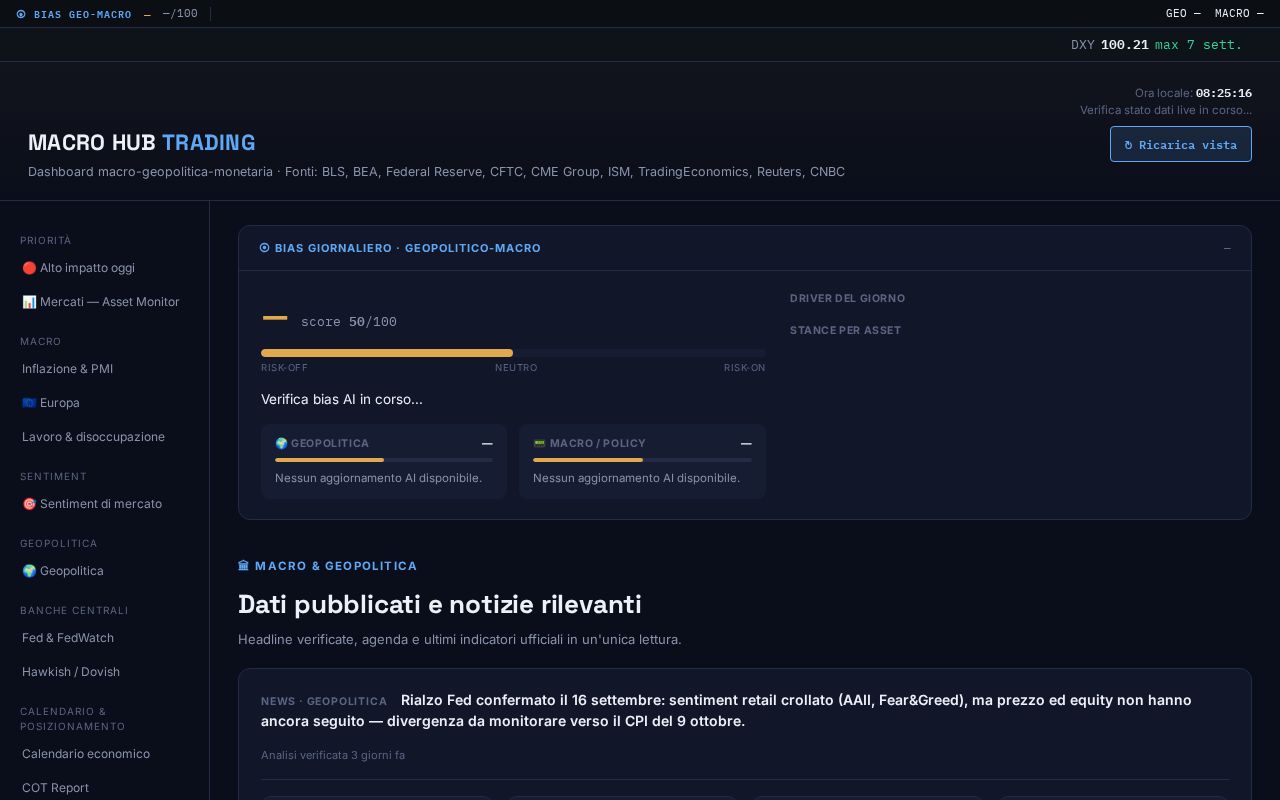Click the MACRO indicator in top bar
Screen dimensions: 1280x800
(x=1239, y=14)
